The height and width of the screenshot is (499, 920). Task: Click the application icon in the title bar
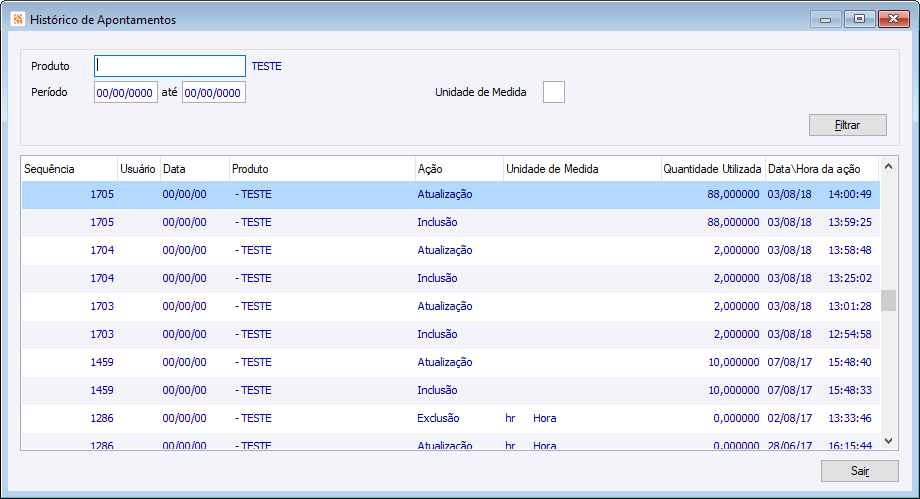coord(18,19)
